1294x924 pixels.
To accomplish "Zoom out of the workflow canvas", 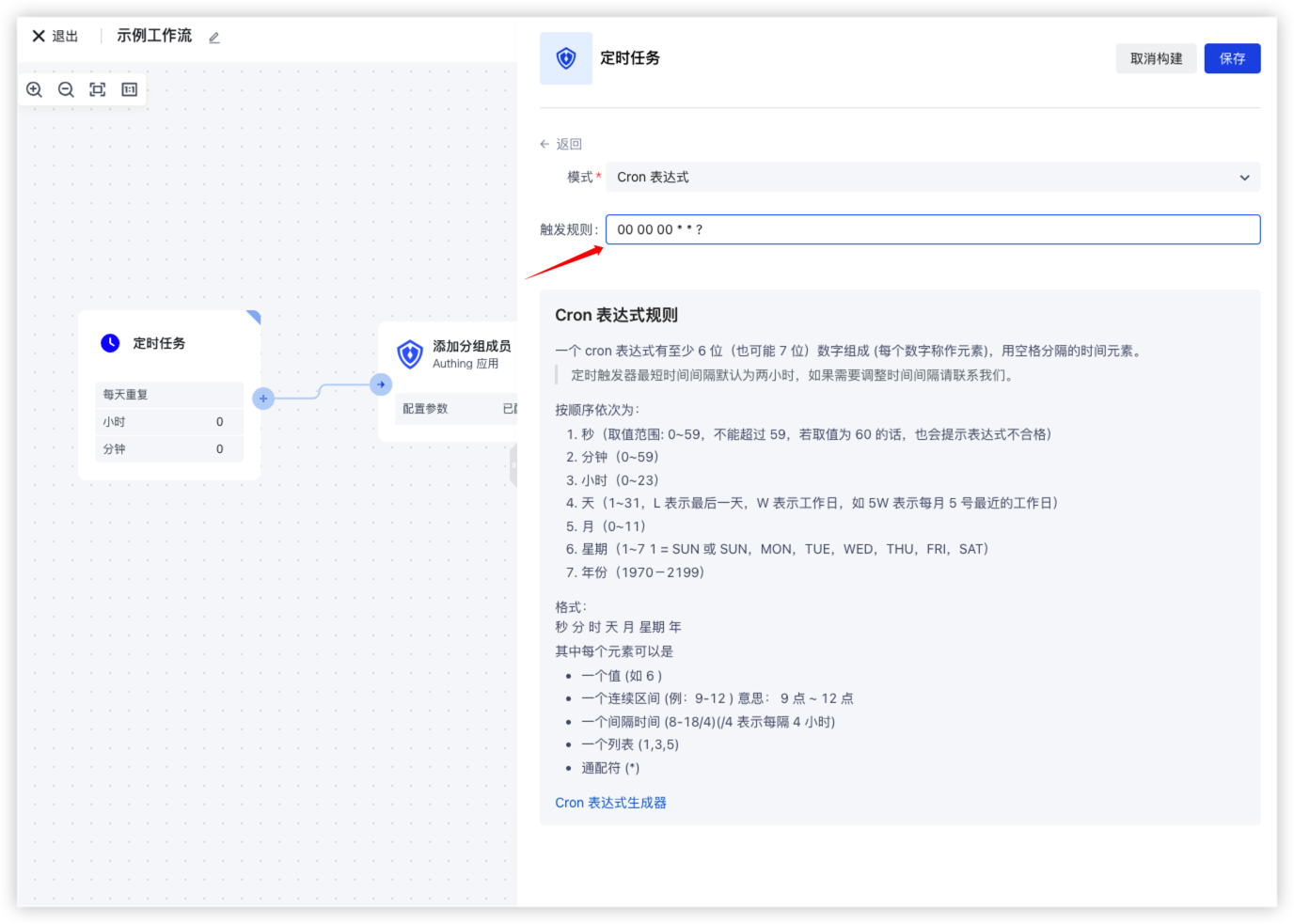I will pos(66,89).
